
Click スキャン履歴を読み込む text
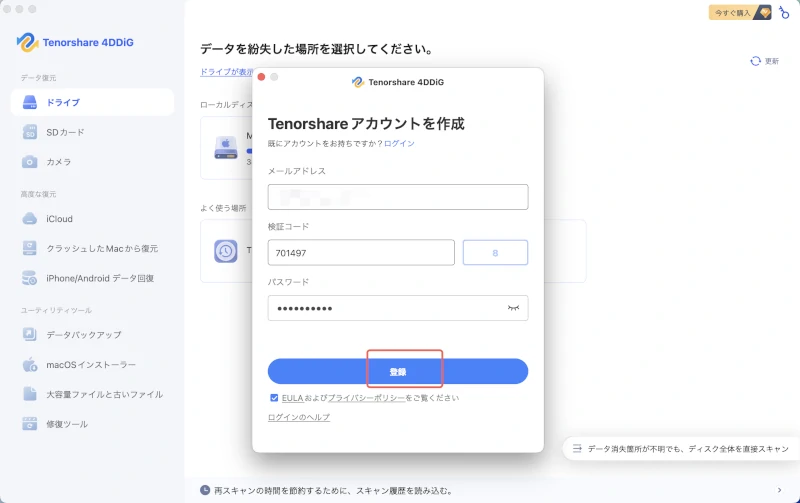pyautogui.click(x=404, y=490)
